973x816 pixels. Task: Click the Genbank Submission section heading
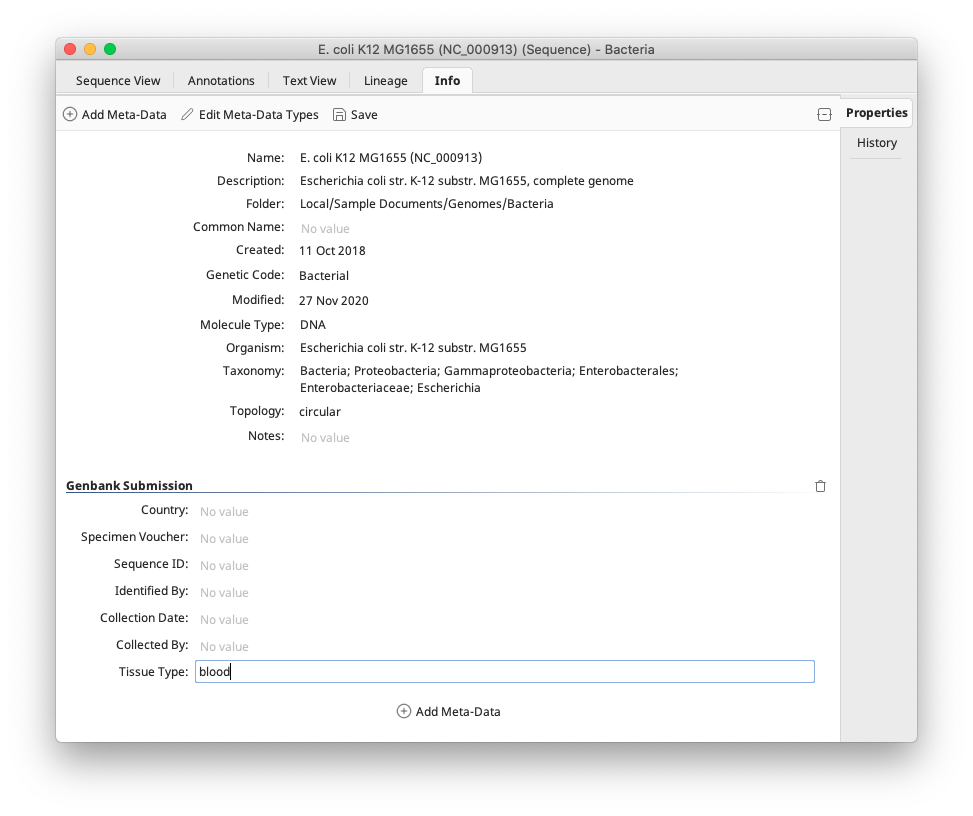tap(129, 485)
